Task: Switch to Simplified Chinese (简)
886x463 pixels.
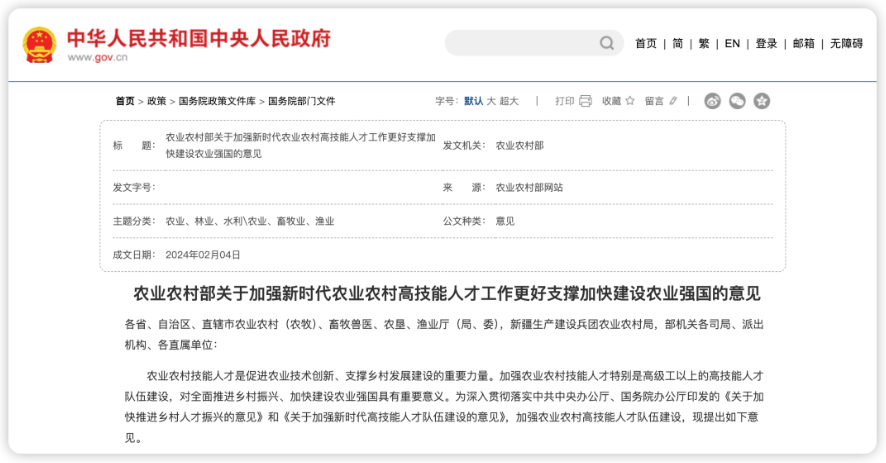Action: point(678,43)
